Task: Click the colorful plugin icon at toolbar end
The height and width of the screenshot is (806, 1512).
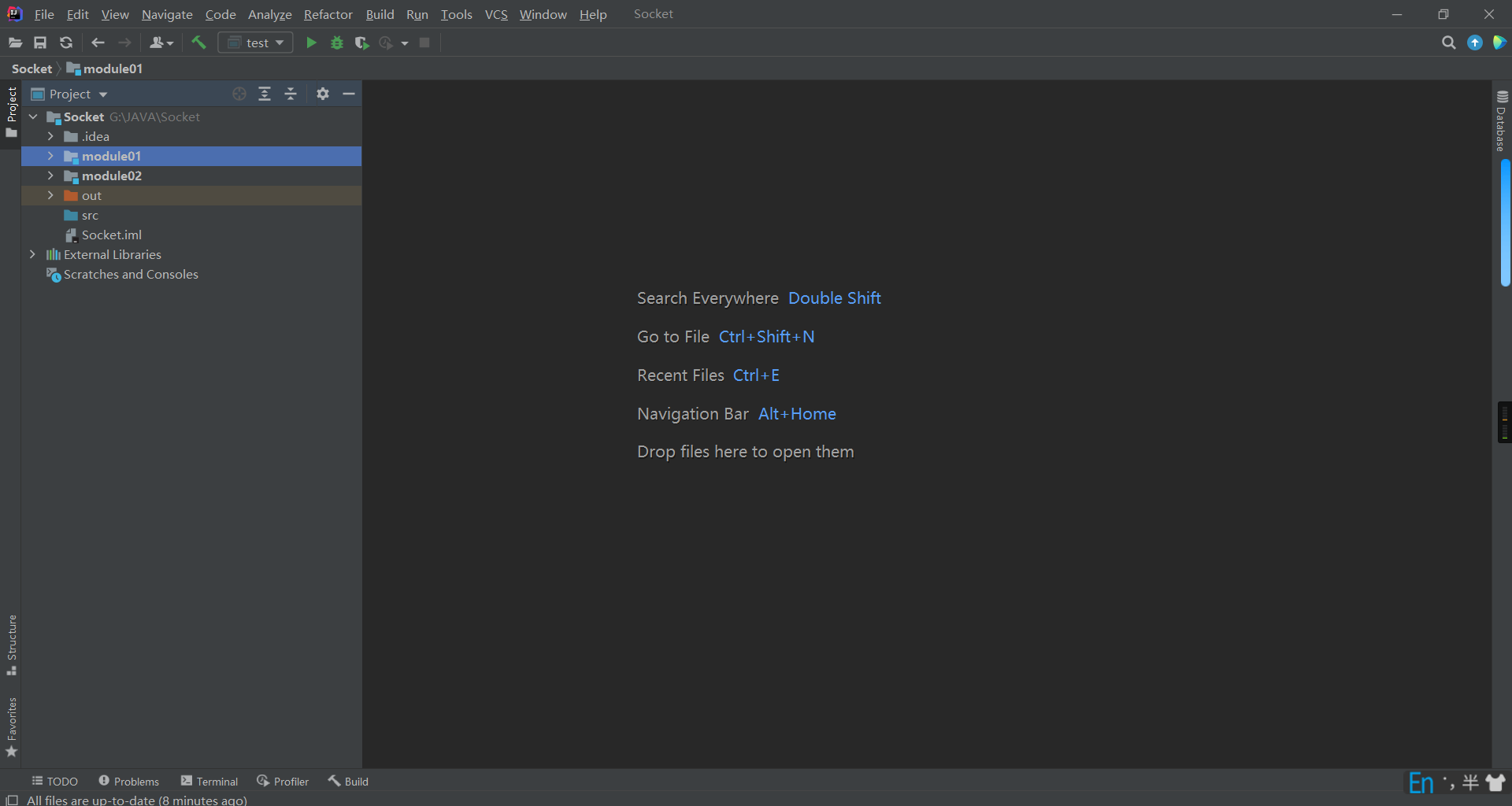Action: pos(1499,43)
